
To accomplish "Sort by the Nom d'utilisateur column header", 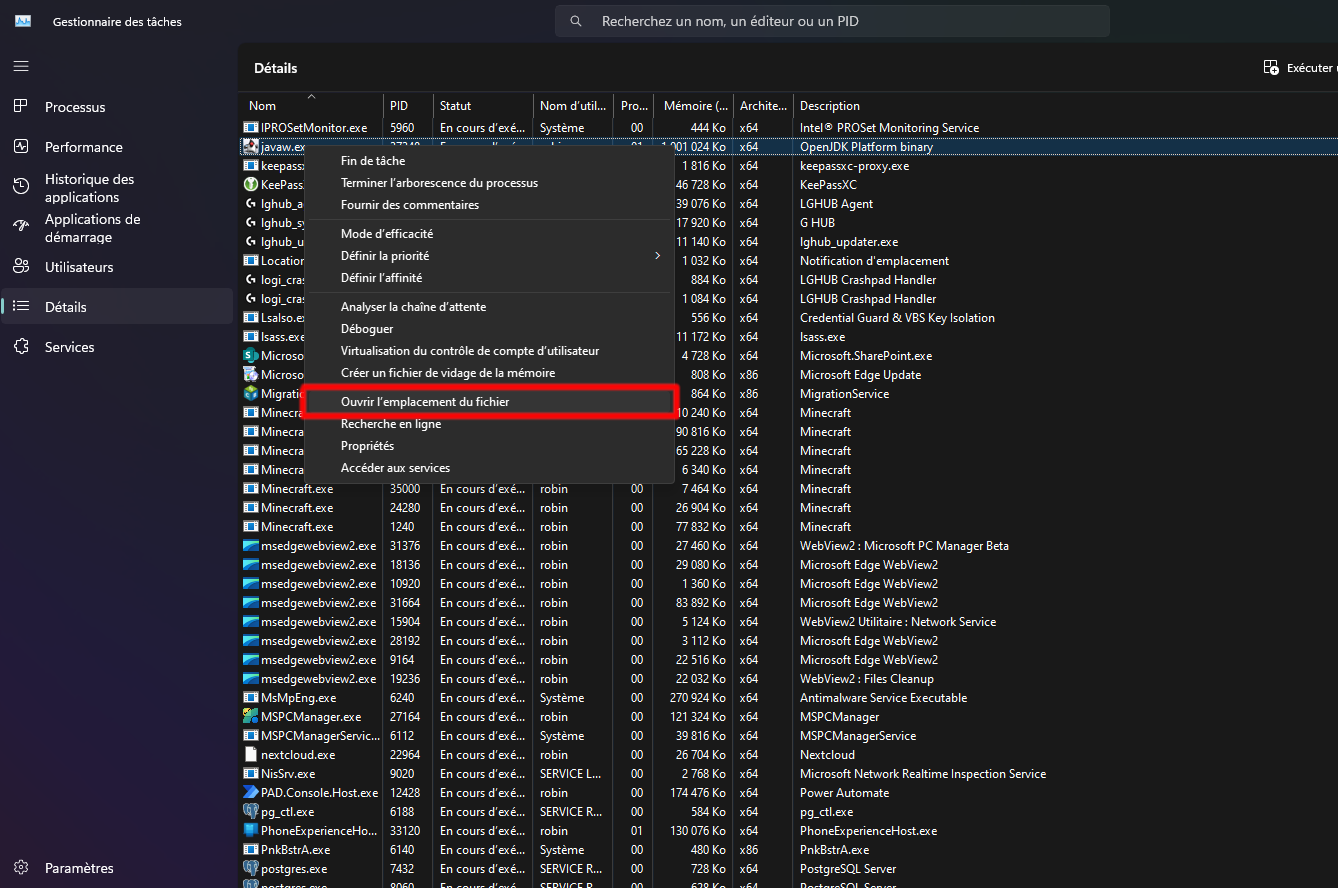I will click(574, 105).
